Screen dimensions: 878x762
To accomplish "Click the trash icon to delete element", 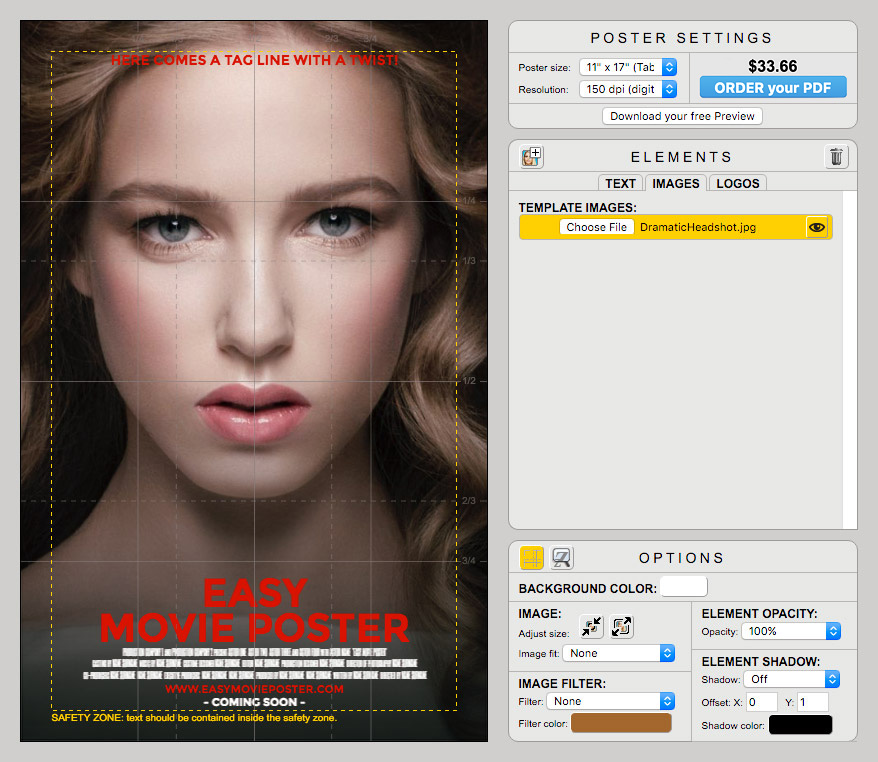I will [x=836, y=157].
